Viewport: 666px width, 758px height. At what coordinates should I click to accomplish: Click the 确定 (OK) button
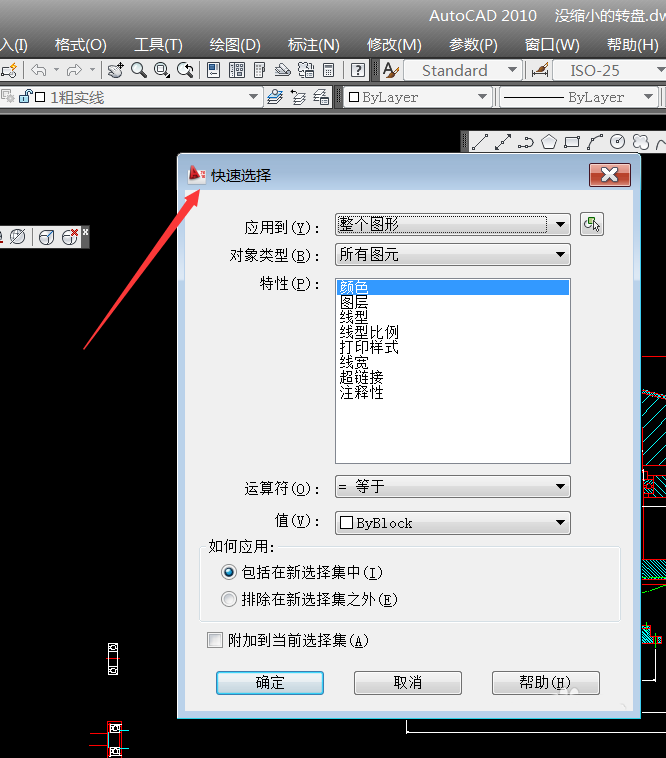click(270, 683)
